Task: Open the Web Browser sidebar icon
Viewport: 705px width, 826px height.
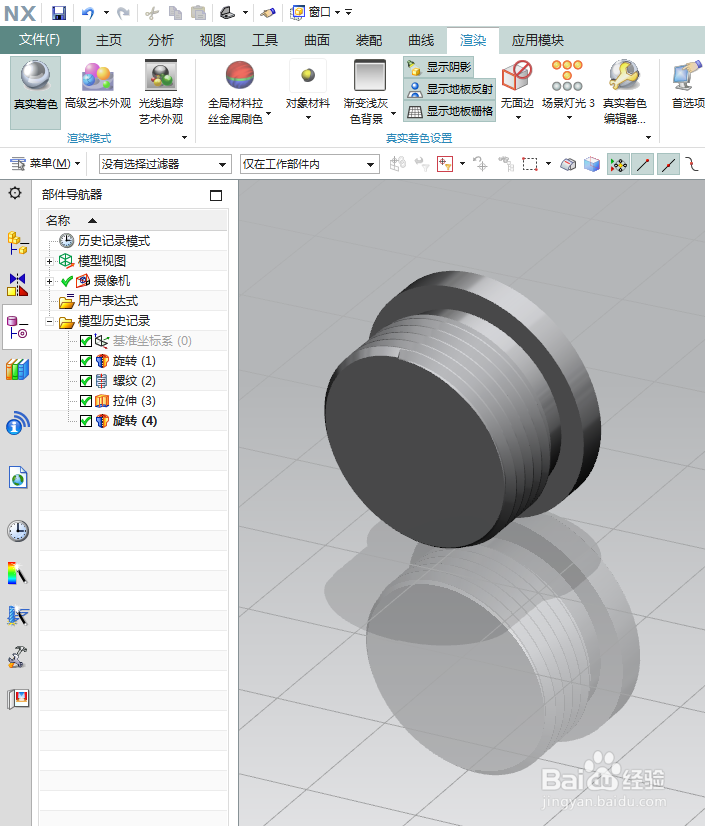Action: pyautogui.click(x=17, y=478)
